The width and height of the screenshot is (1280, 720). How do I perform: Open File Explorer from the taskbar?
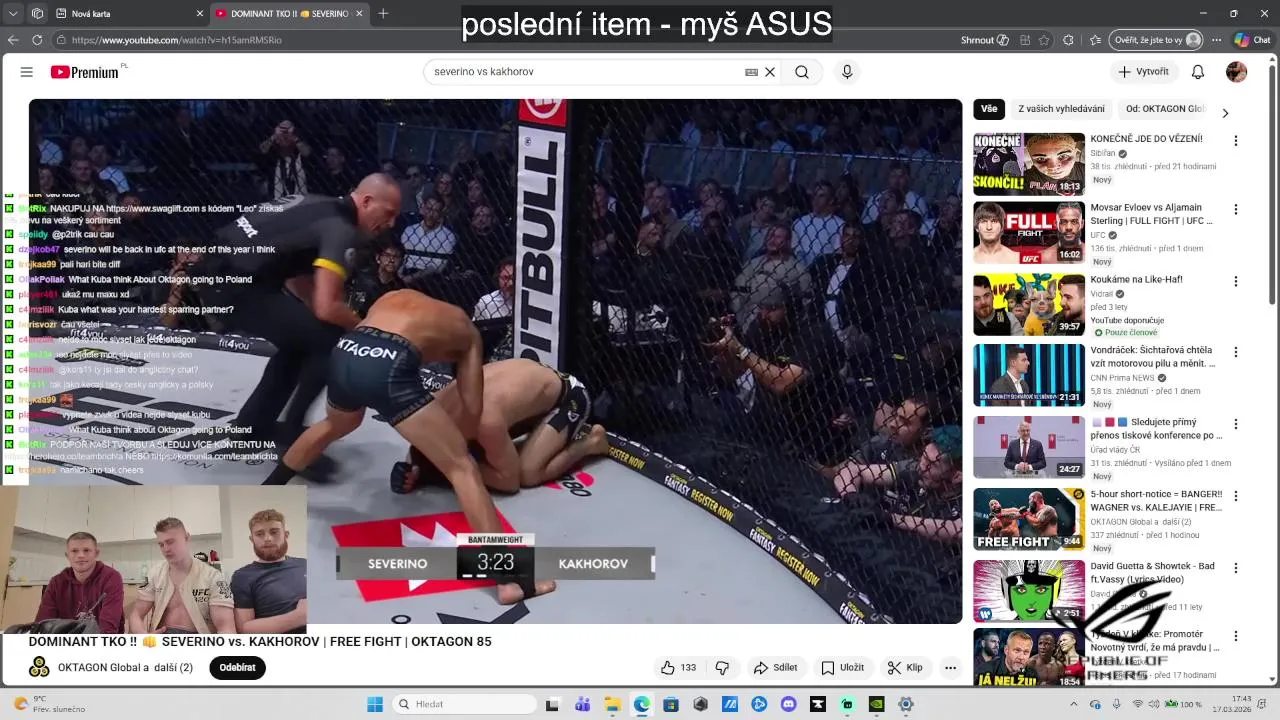tap(612, 704)
